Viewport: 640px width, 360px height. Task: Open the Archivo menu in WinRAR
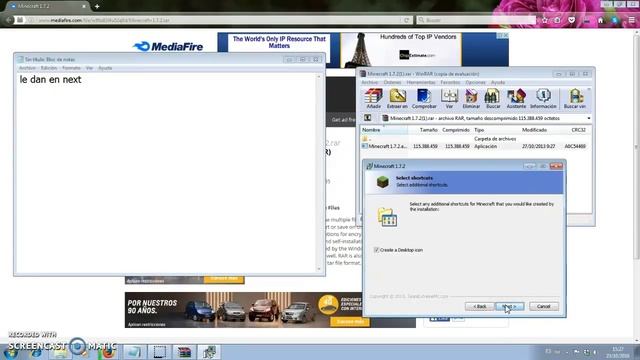(x=370, y=82)
